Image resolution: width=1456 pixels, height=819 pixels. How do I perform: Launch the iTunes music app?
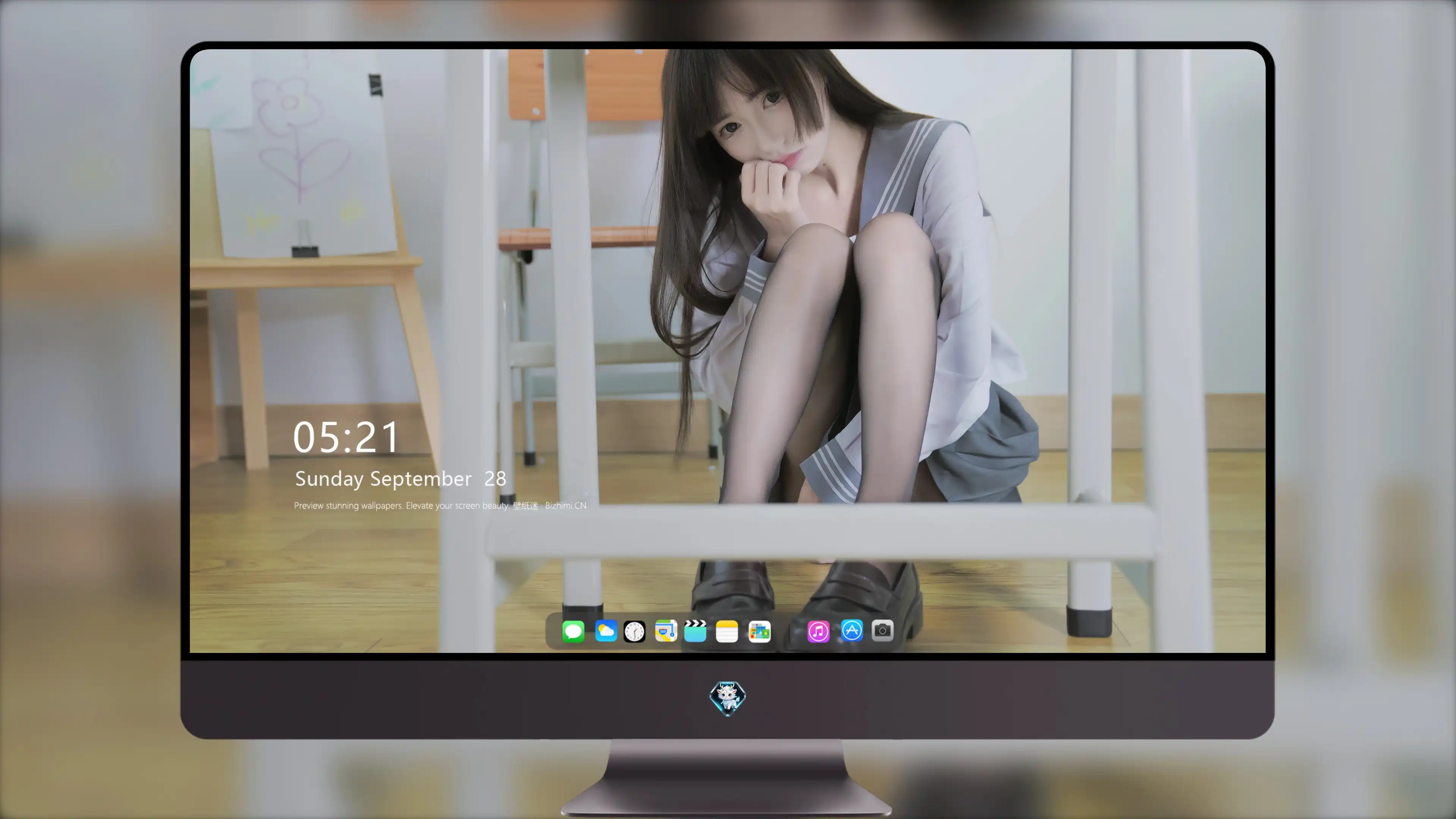coord(819,631)
